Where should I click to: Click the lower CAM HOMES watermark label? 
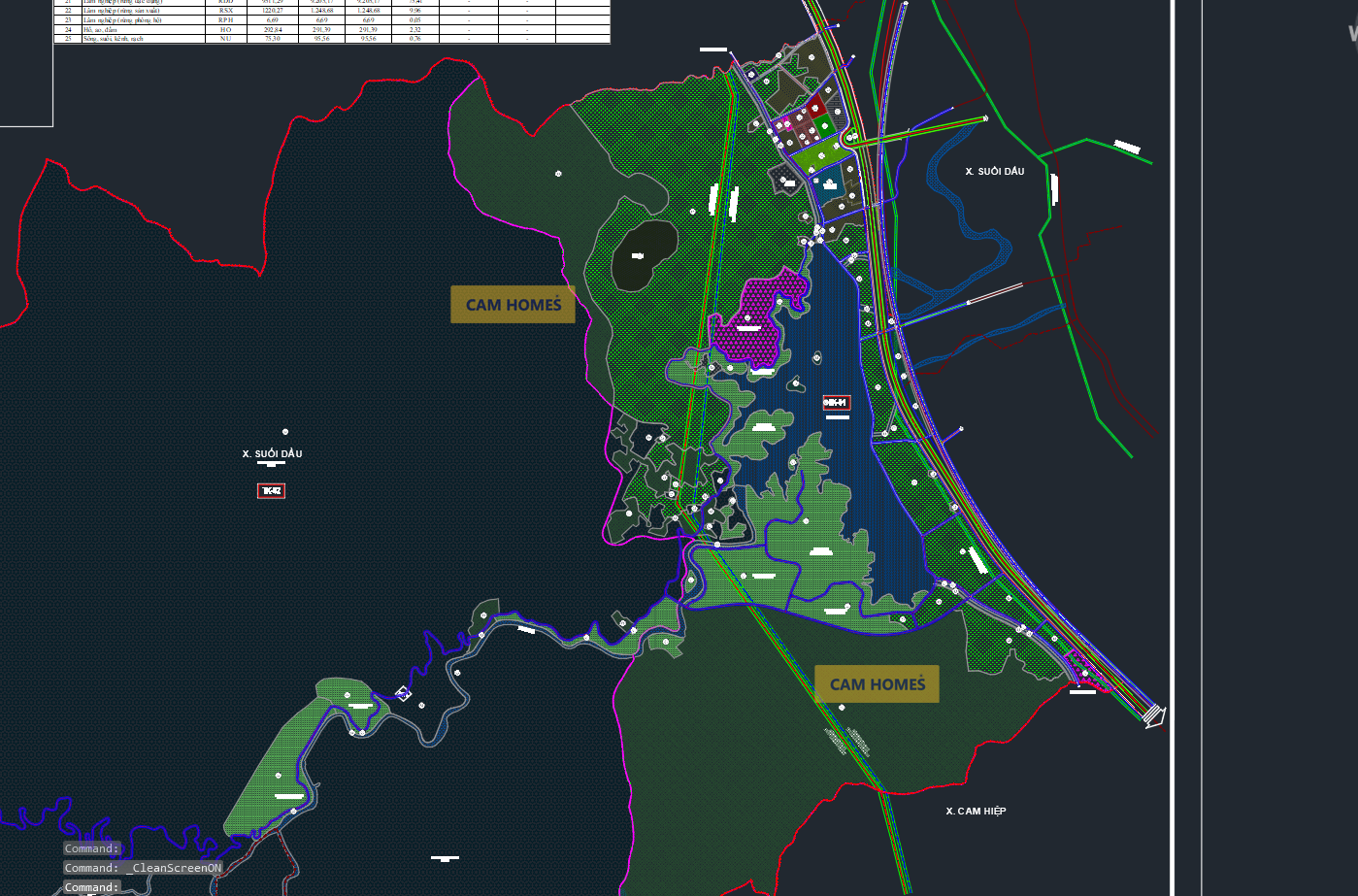[877, 684]
